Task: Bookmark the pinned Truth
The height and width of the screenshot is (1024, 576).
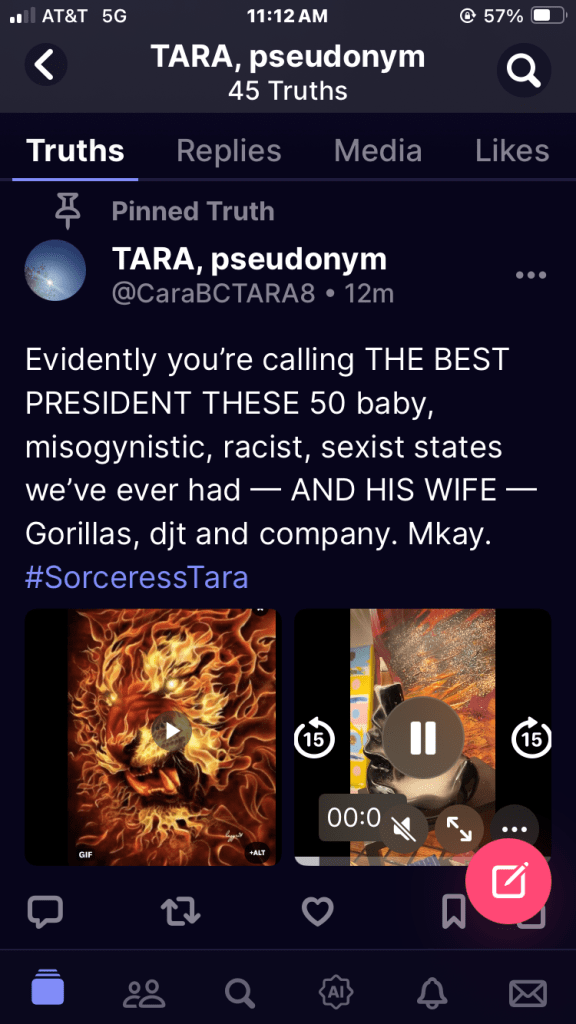Action: pyautogui.click(x=454, y=912)
